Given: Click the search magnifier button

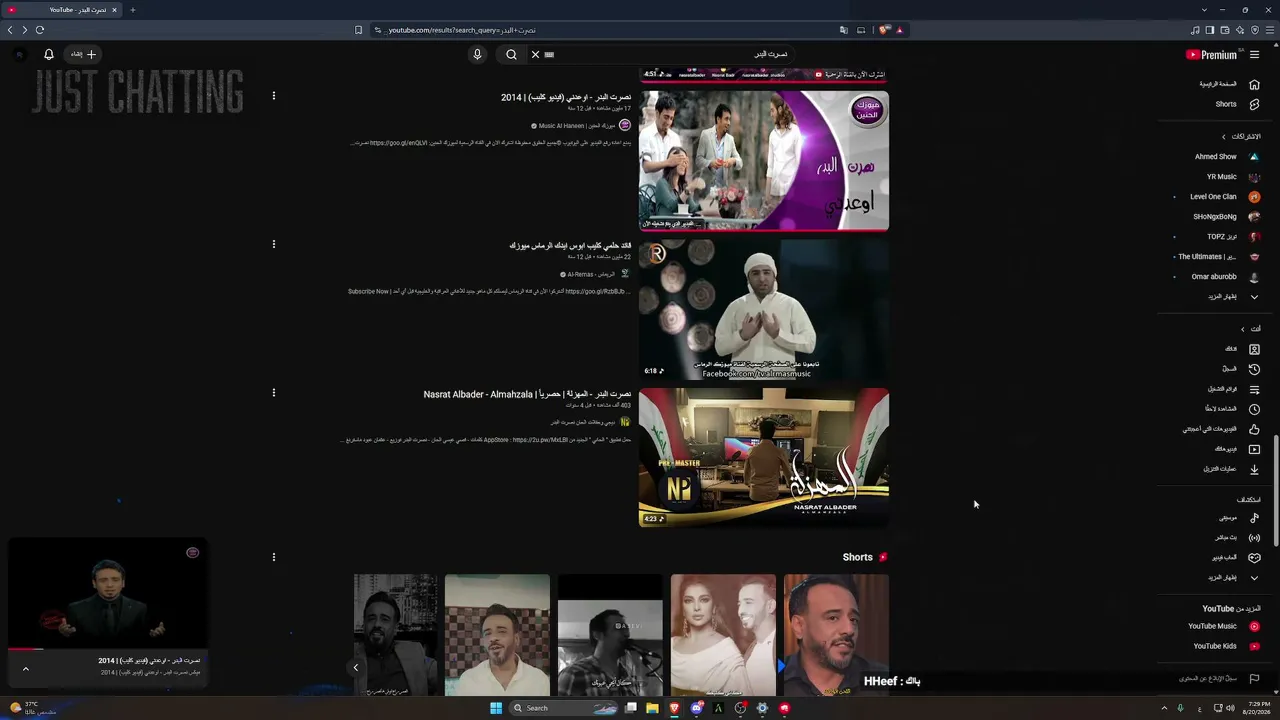Looking at the screenshot, I should [x=511, y=55].
